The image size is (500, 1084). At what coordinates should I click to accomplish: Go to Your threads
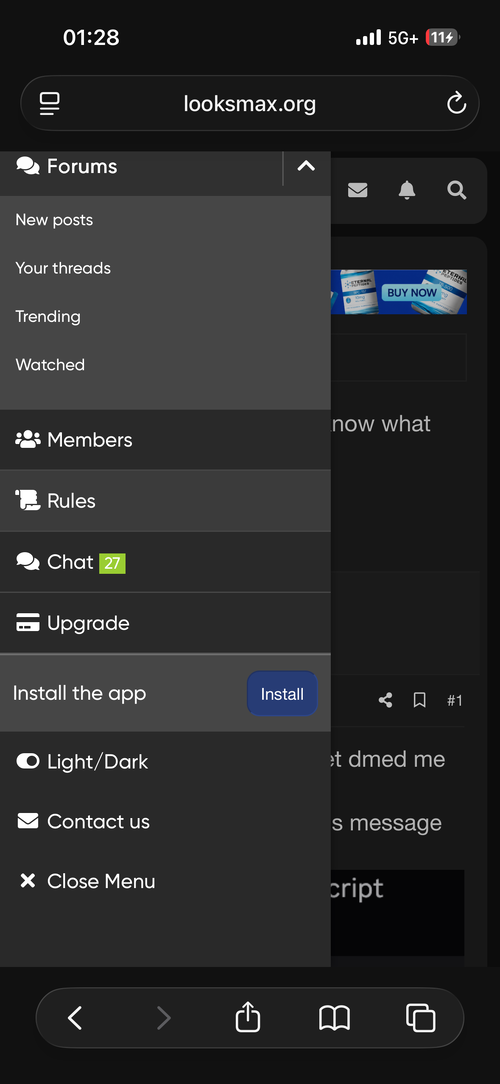tap(63, 268)
